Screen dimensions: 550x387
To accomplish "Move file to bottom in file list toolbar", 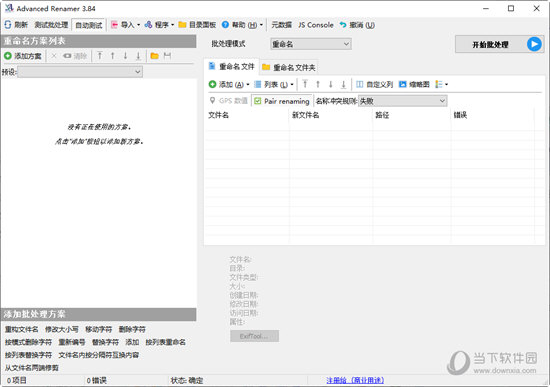I will [x=343, y=84].
